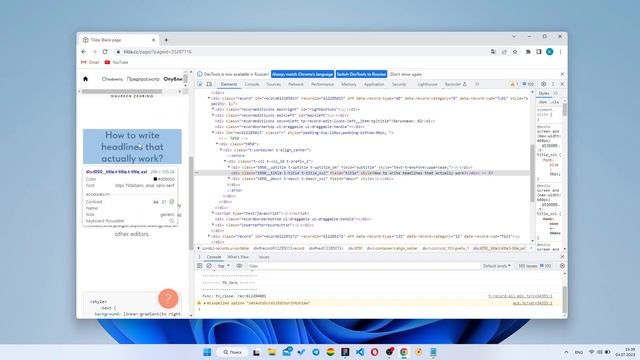Screen dimensions: 640x360
Task: Open the Application tab
Action: click(374, 84)
